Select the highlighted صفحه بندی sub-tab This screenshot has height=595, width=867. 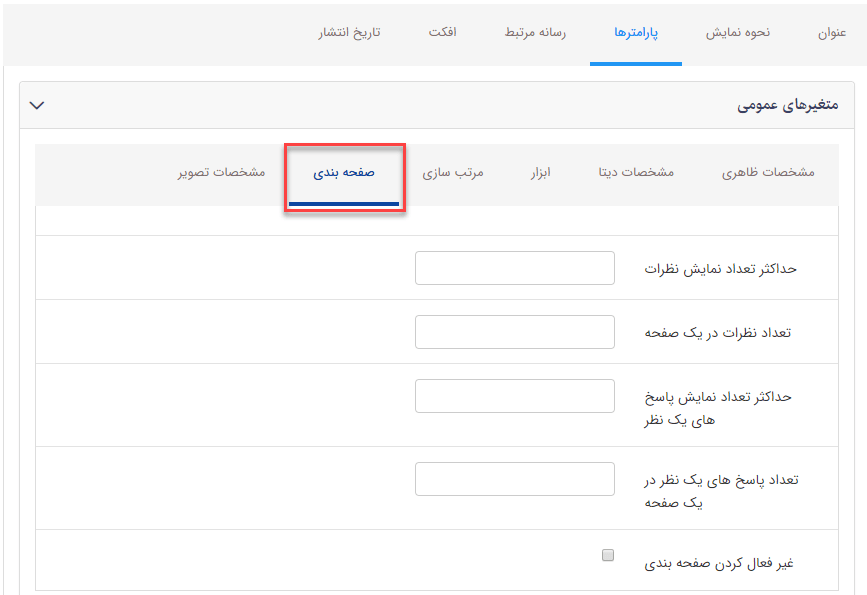point(344,172)
